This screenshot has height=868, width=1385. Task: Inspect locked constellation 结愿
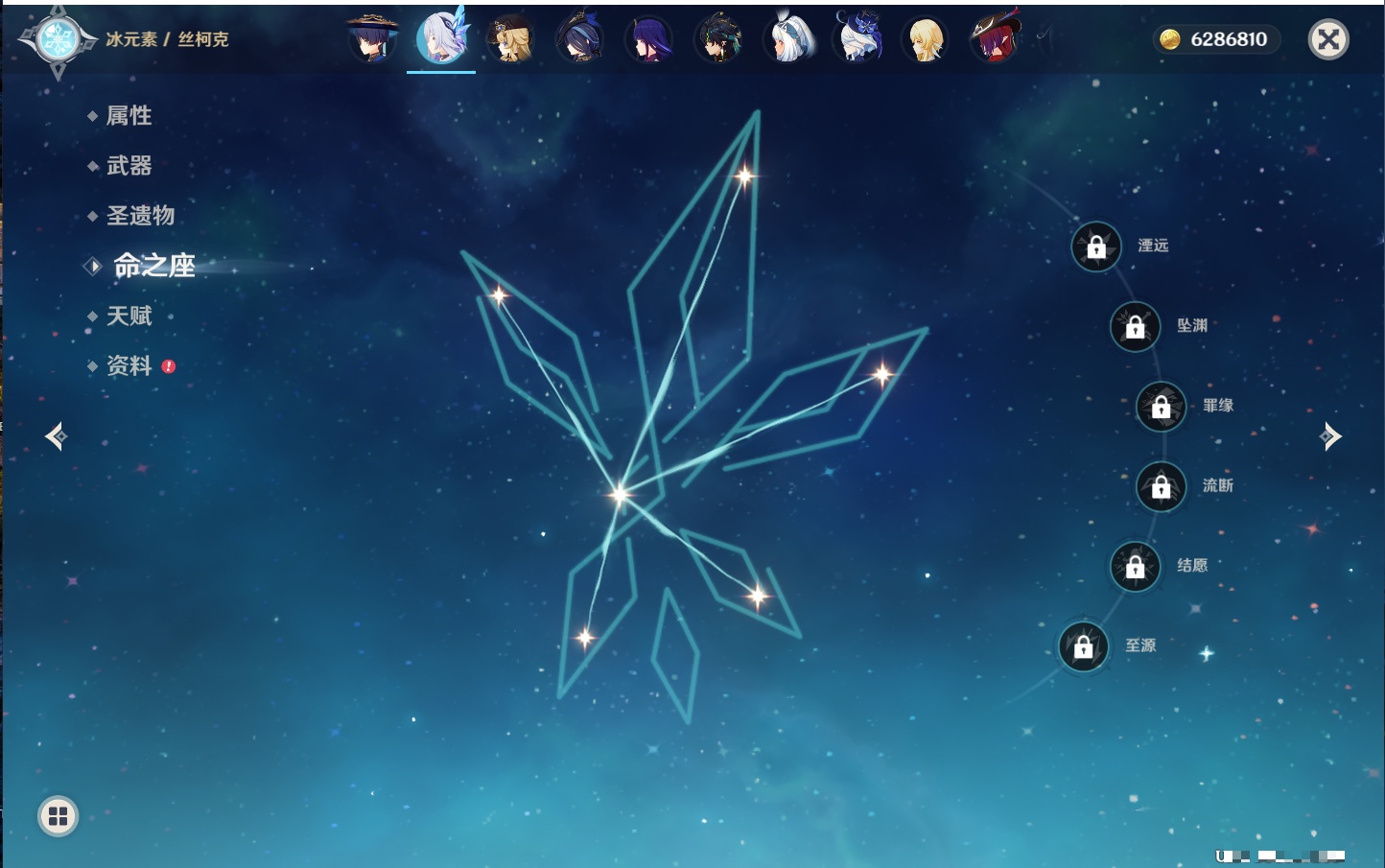1135,567
